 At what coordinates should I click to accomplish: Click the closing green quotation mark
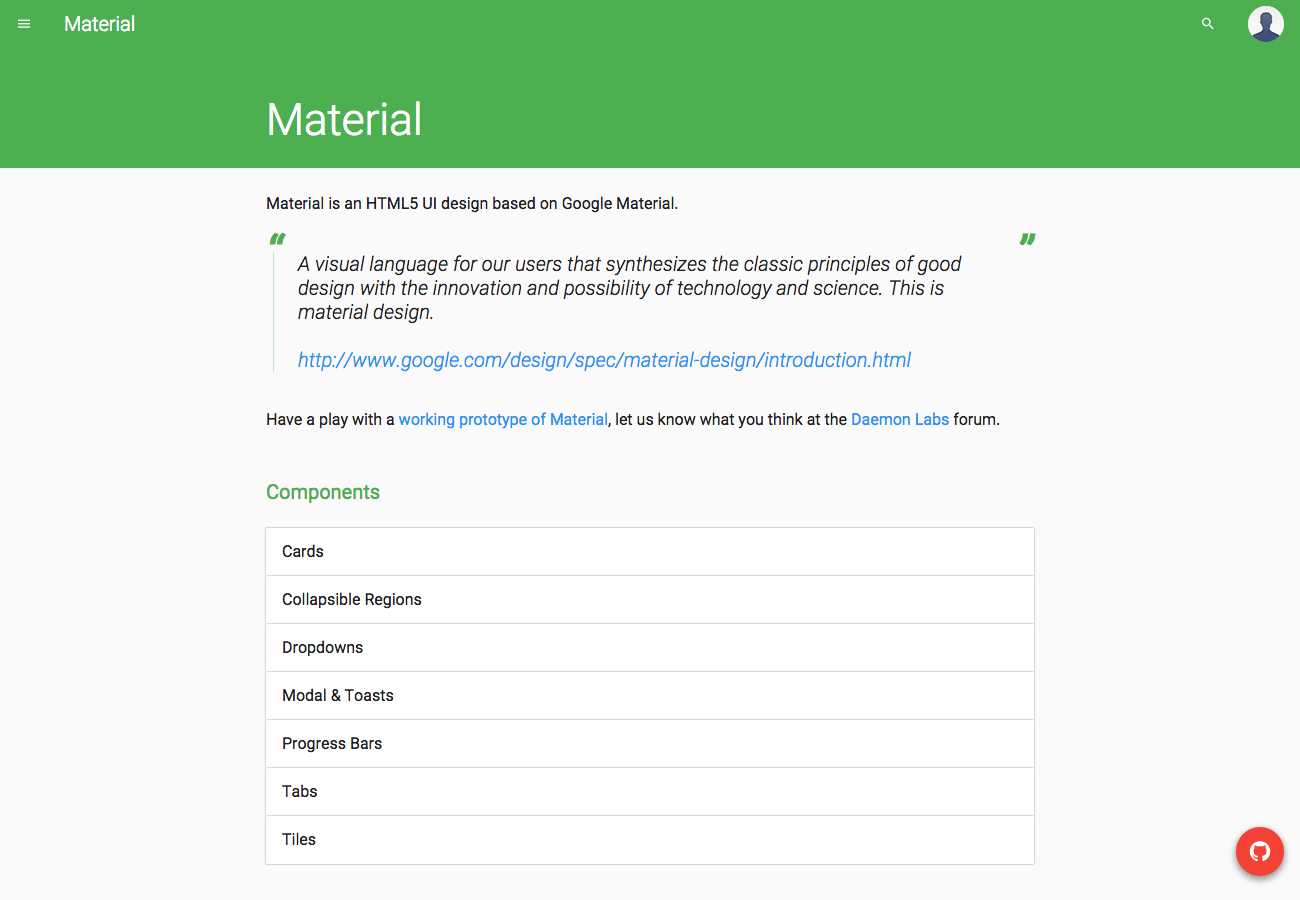[x=1027, y=239]
